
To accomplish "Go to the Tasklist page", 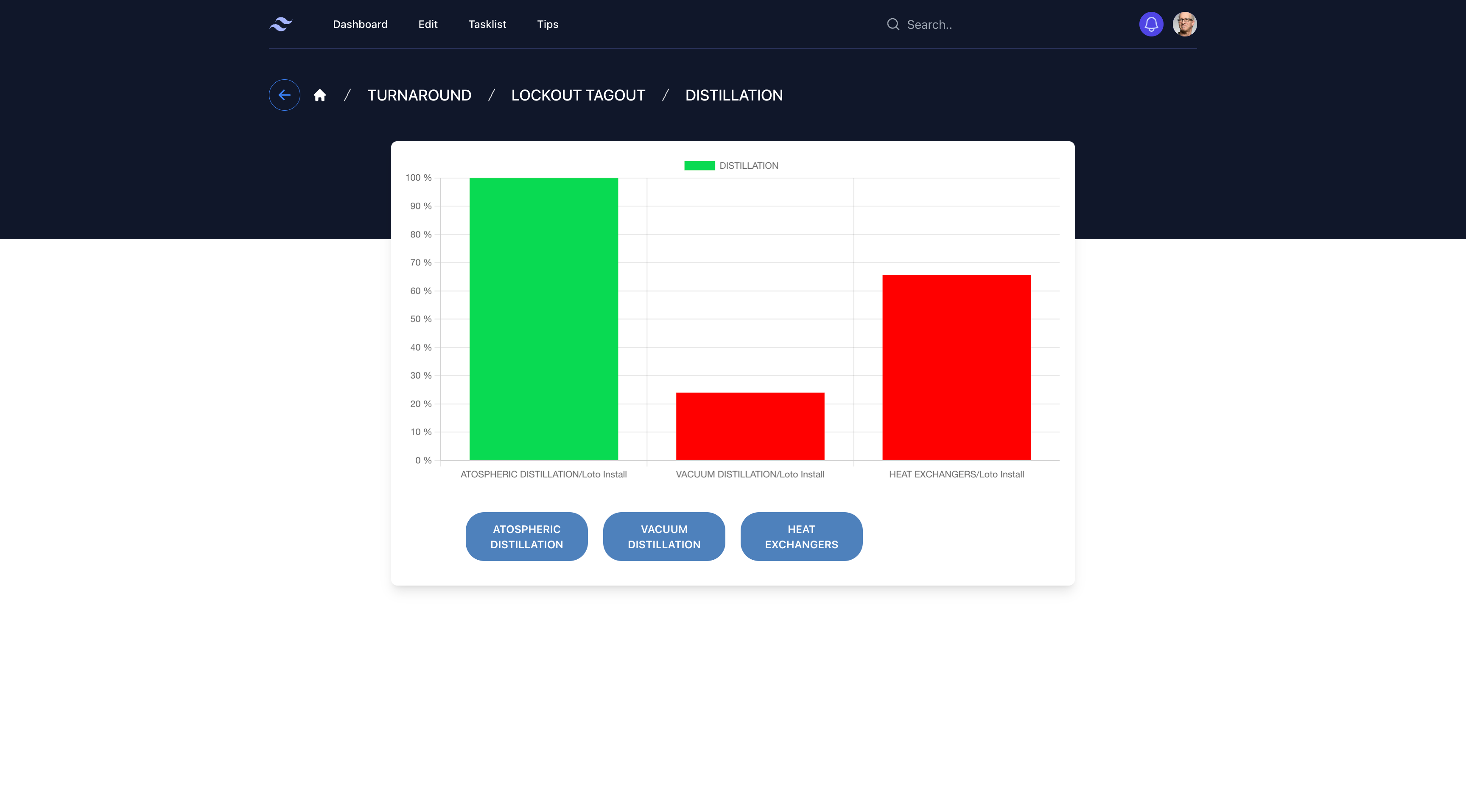I will [x=487, y=25].
